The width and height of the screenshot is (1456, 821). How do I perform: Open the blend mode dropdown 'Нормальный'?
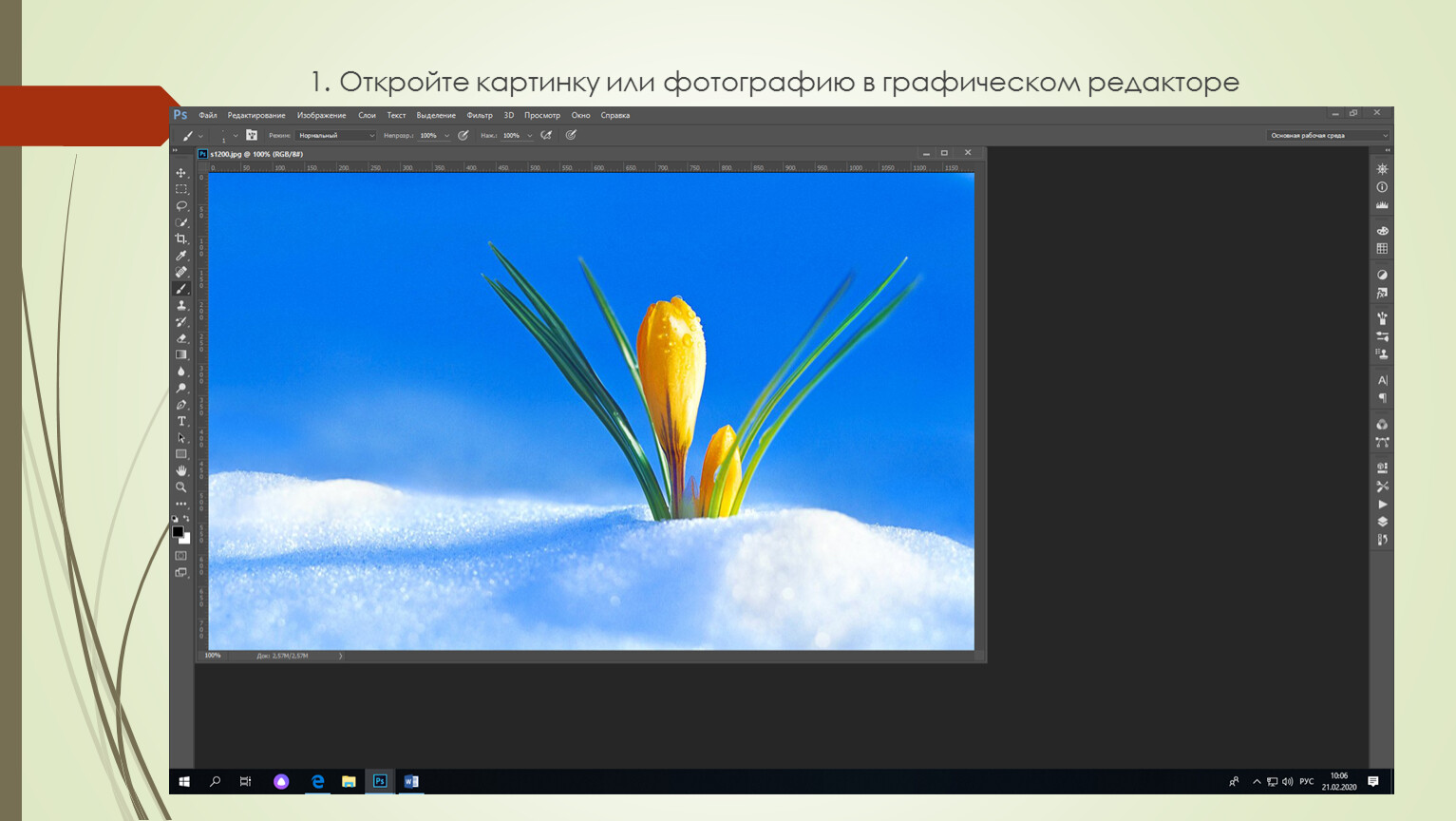[x=335, y=135]
